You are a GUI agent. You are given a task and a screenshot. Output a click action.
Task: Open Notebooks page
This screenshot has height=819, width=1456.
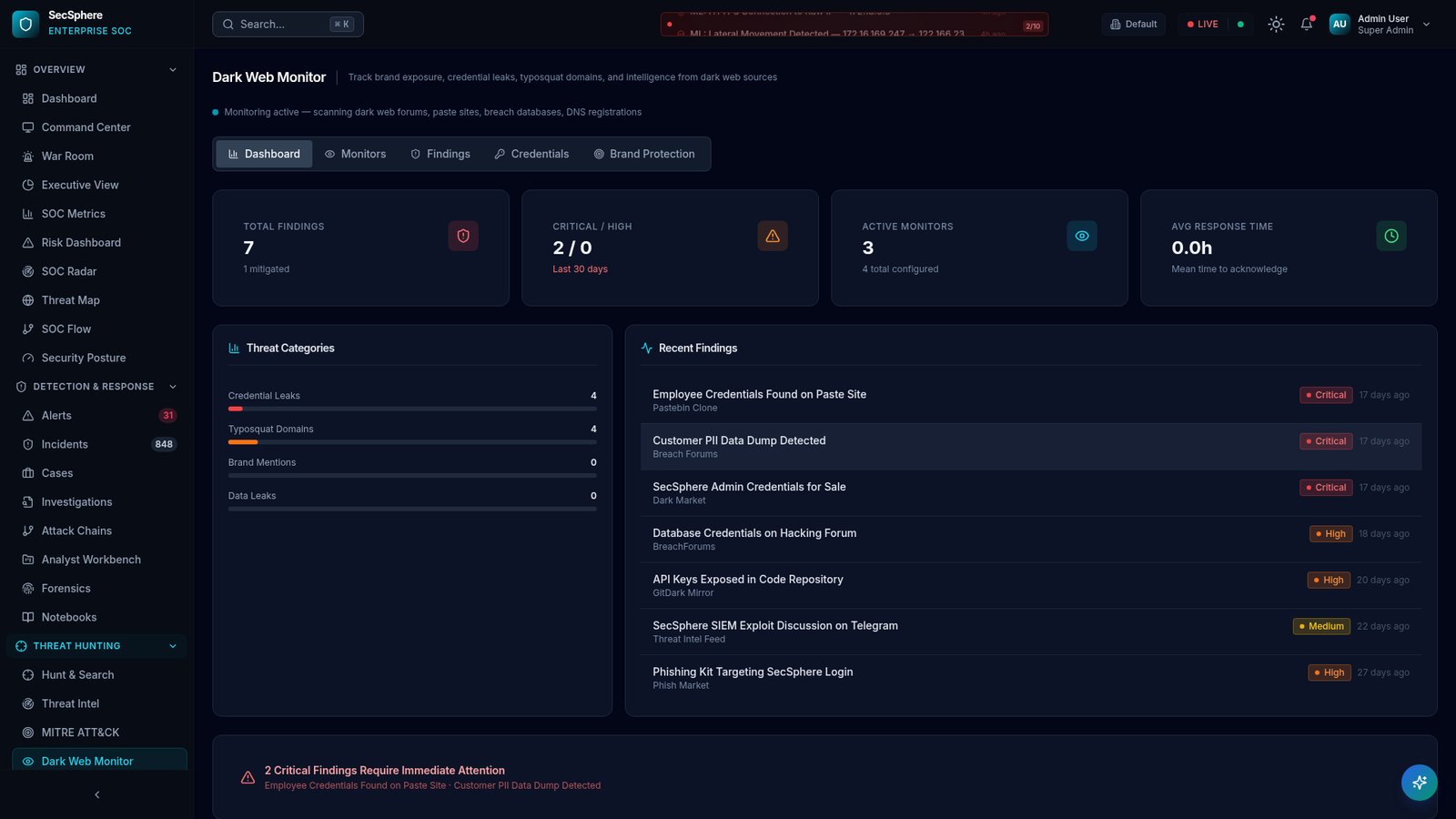99,617
